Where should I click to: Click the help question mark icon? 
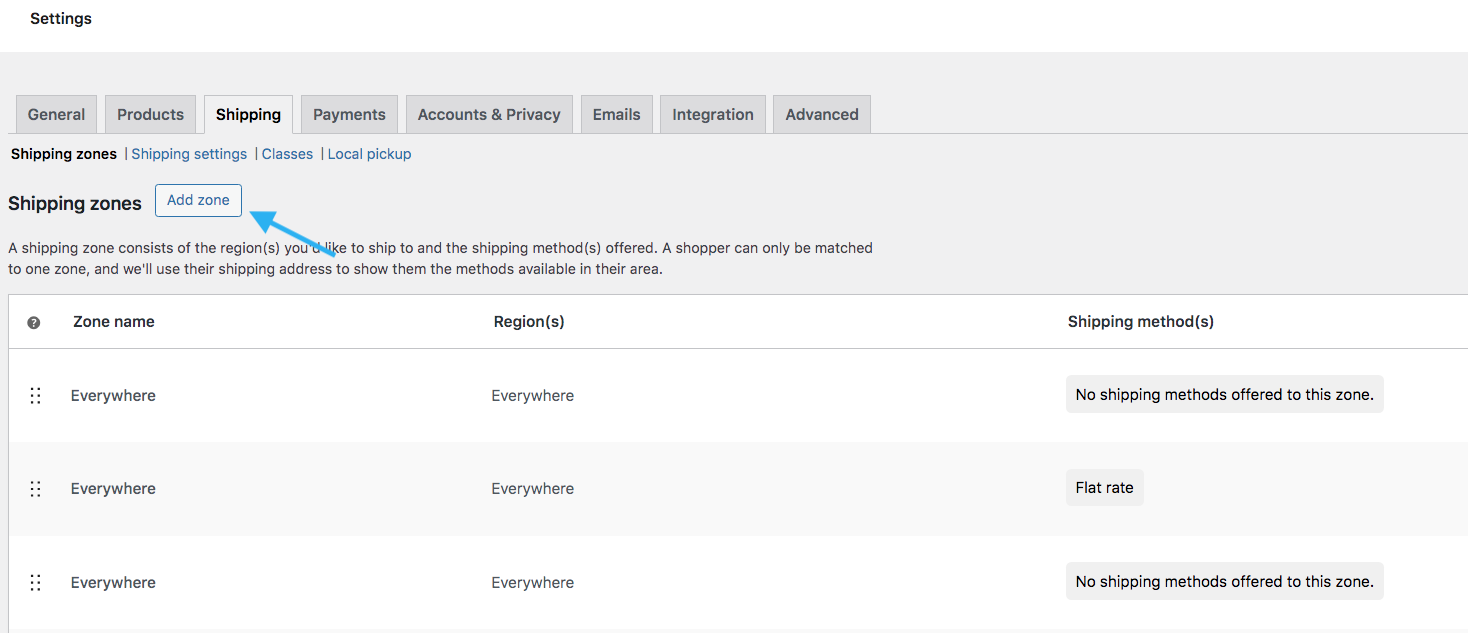[34, 323]
